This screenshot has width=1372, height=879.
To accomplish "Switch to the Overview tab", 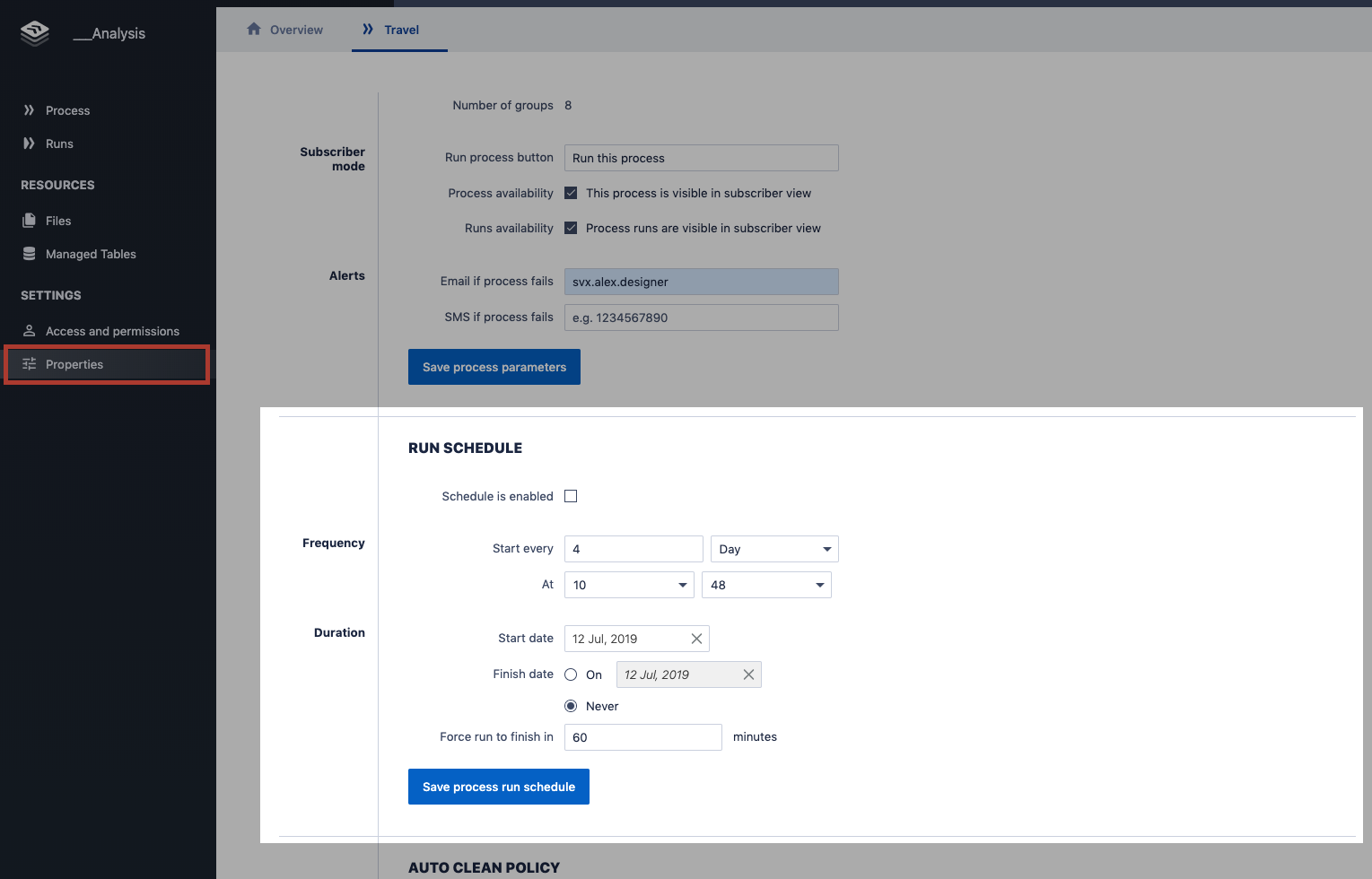I will click(285, 30).
